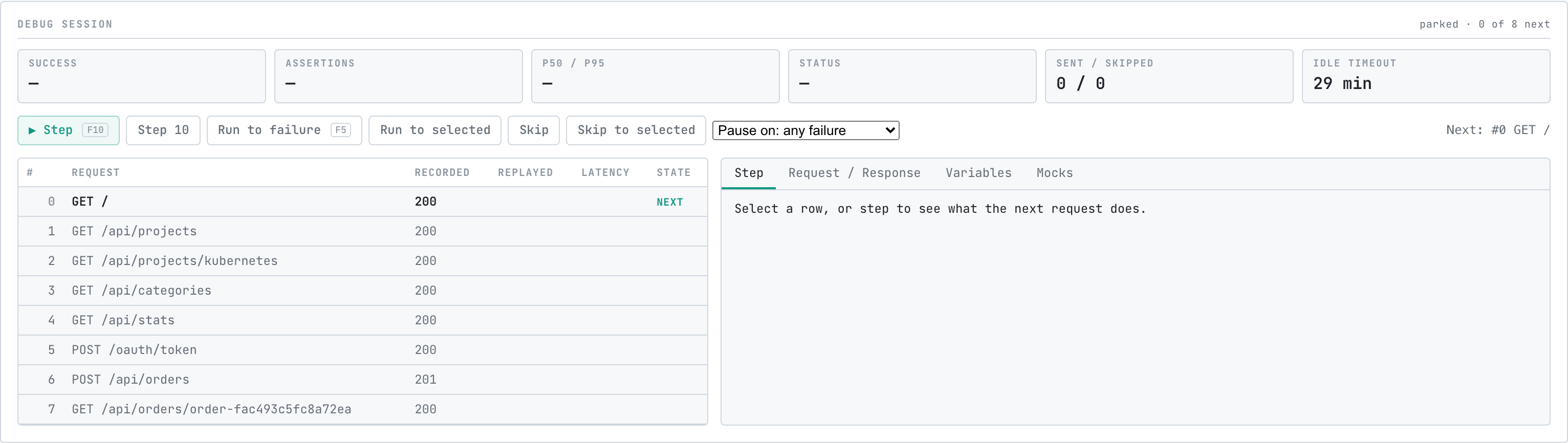Image resolution: width=1568 pixels, height=443 pixels.
Task: Click the SENT / SKIPPED 0 / 0 card
Action: tap(1169, 76)
